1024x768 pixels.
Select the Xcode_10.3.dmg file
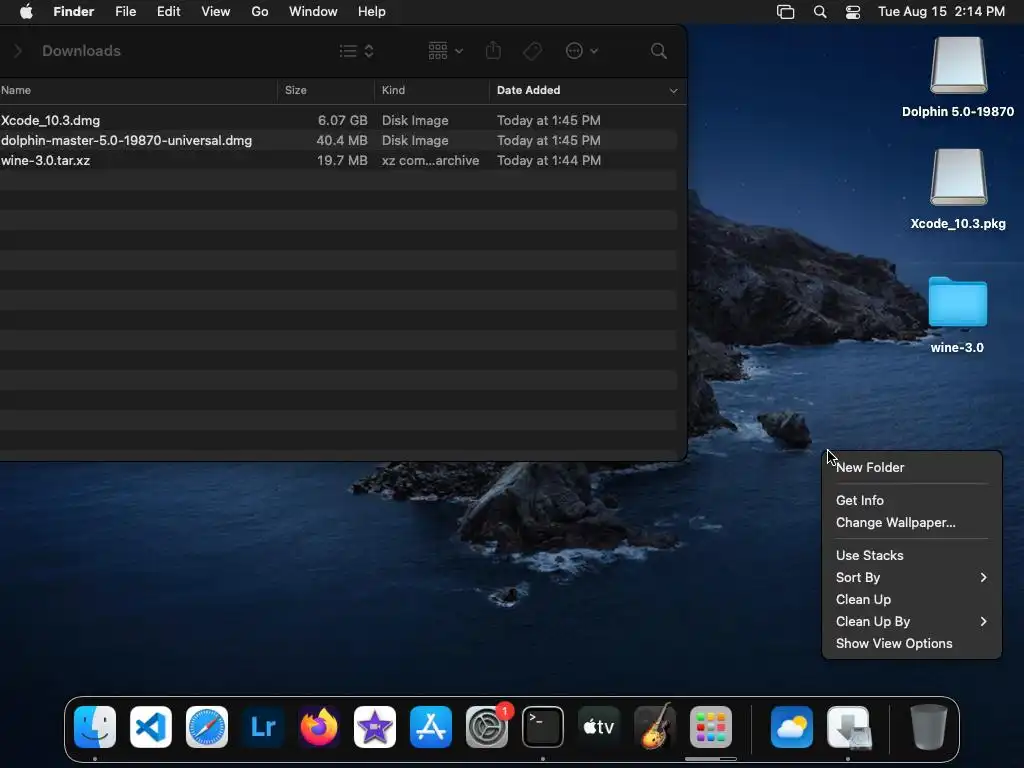[x=50, y=120]
